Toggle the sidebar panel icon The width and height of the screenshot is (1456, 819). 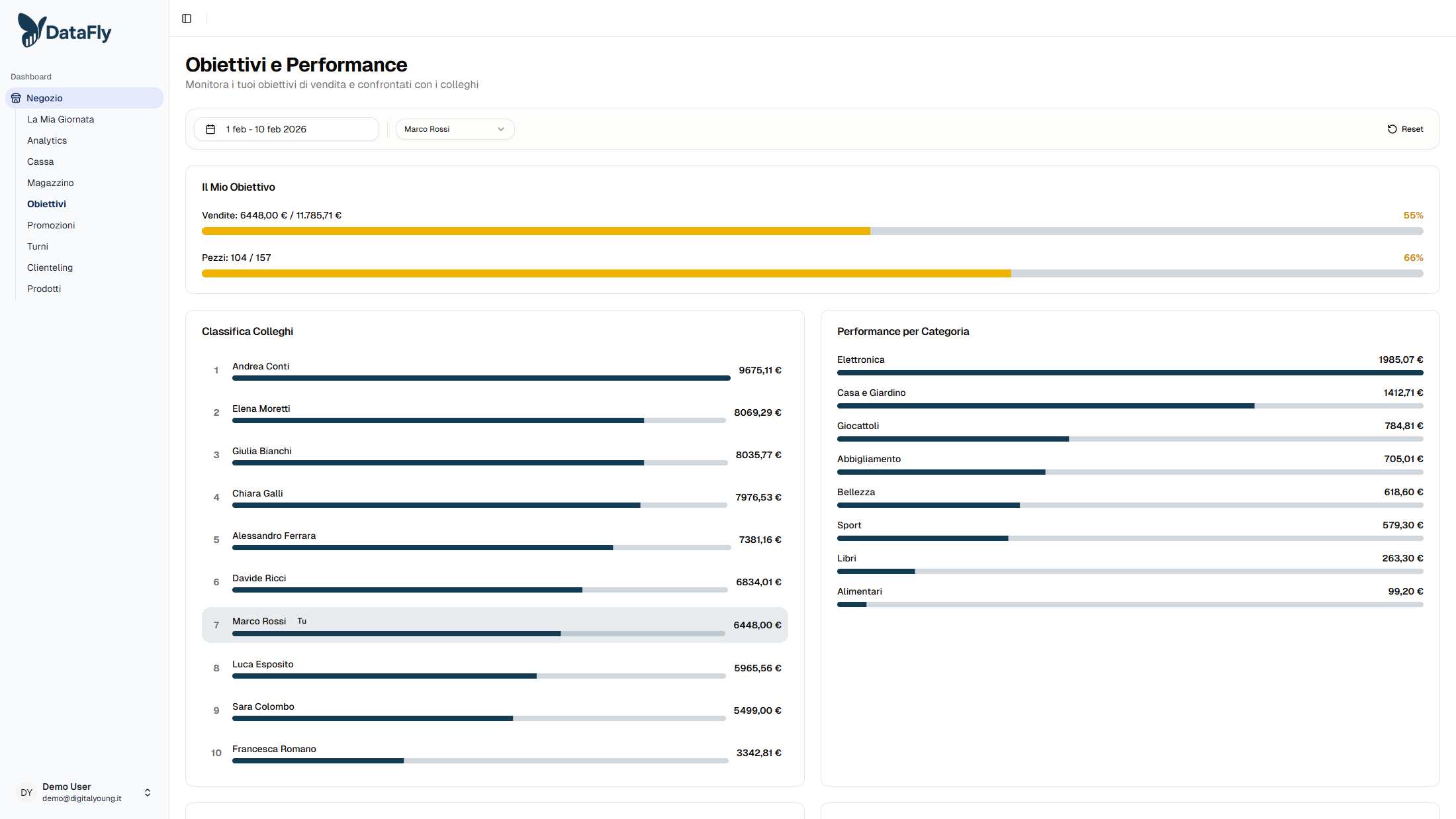click(x=187, y=19)
